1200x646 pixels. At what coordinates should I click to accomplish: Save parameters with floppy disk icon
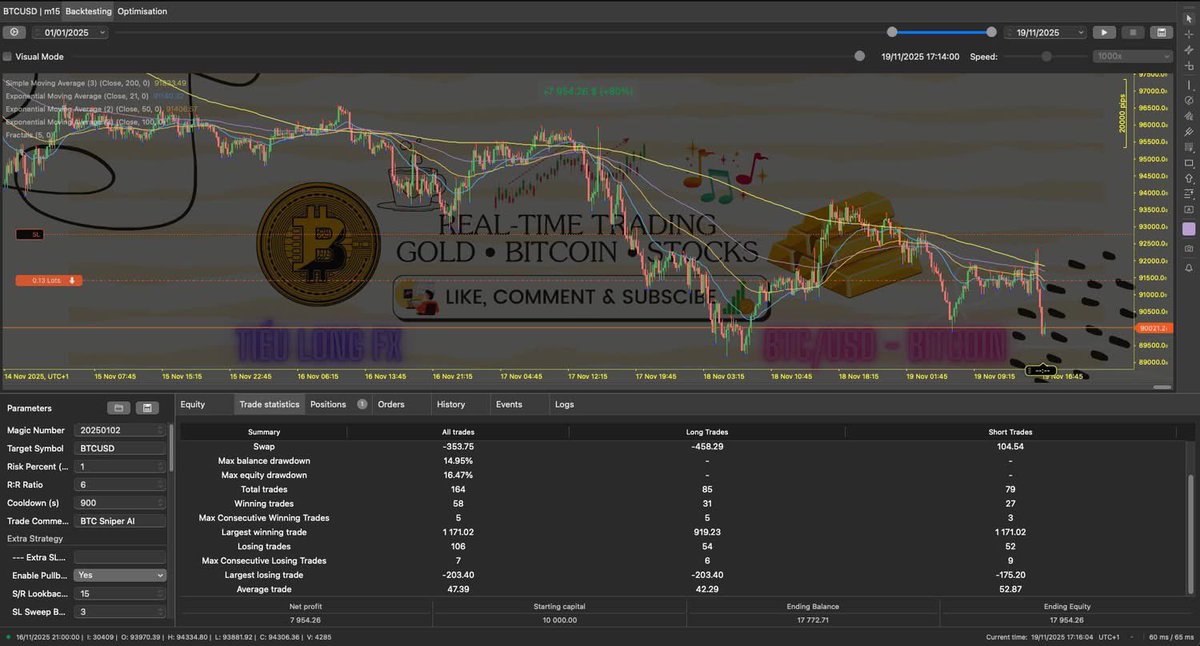tap(147, 408)
